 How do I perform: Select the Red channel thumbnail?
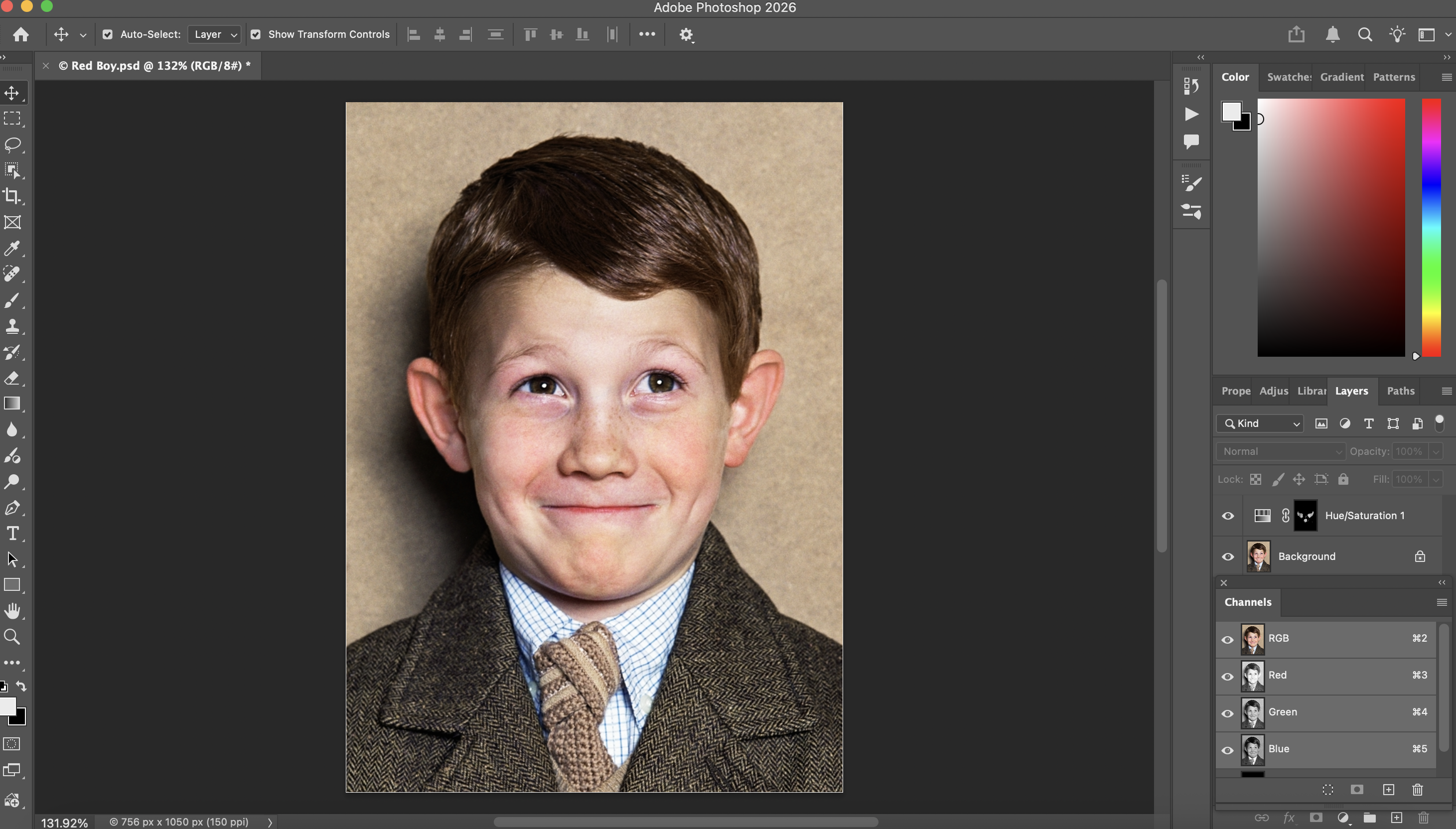(1252, 676)
